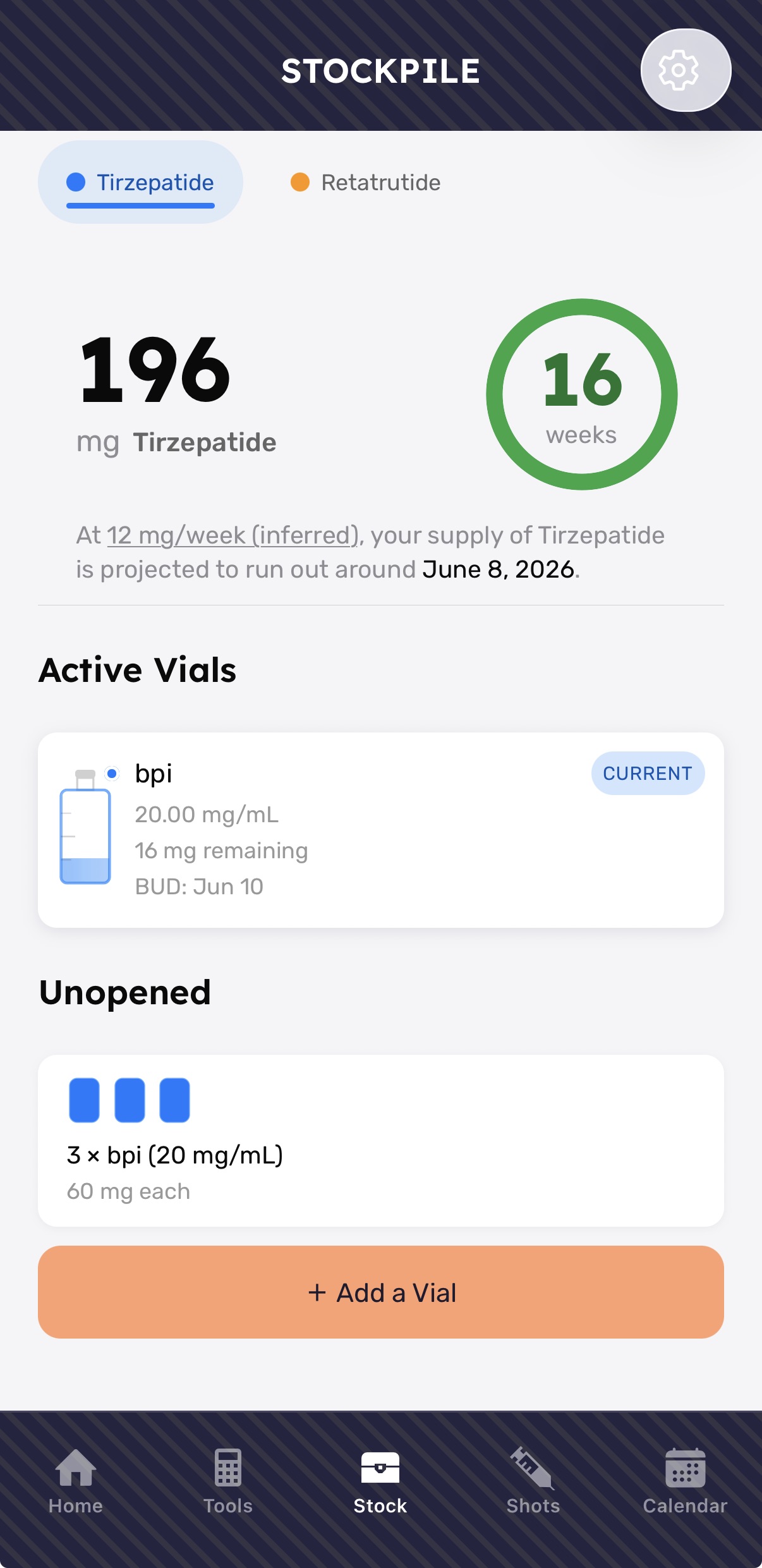This screenshot has height=1568, width=762.
Task: Tap the blue dot beside bpi
Action: 112,773
